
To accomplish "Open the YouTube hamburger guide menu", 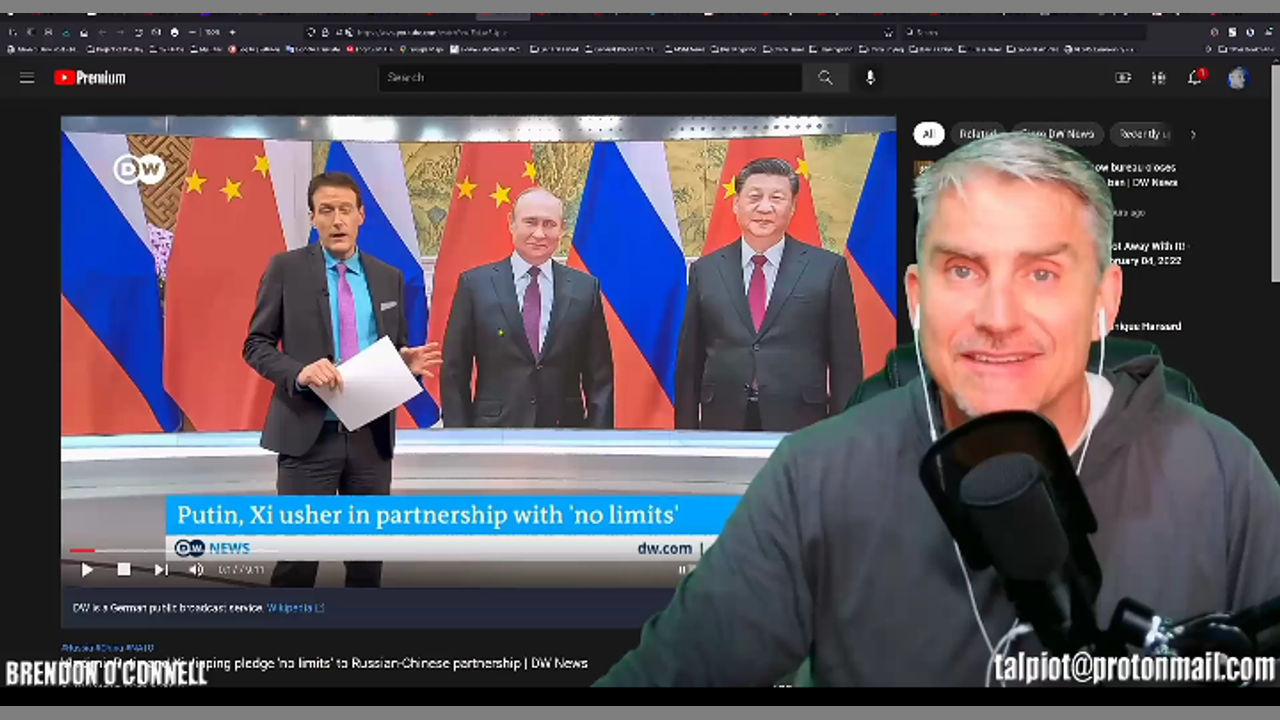I will coord(27,78).
